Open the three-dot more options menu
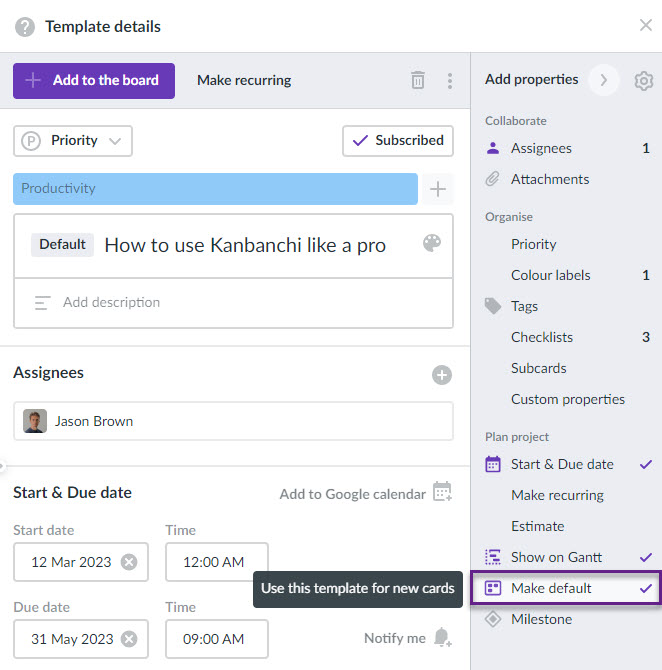Viewport: 662px width, 670px height. (x=450, y=80)
